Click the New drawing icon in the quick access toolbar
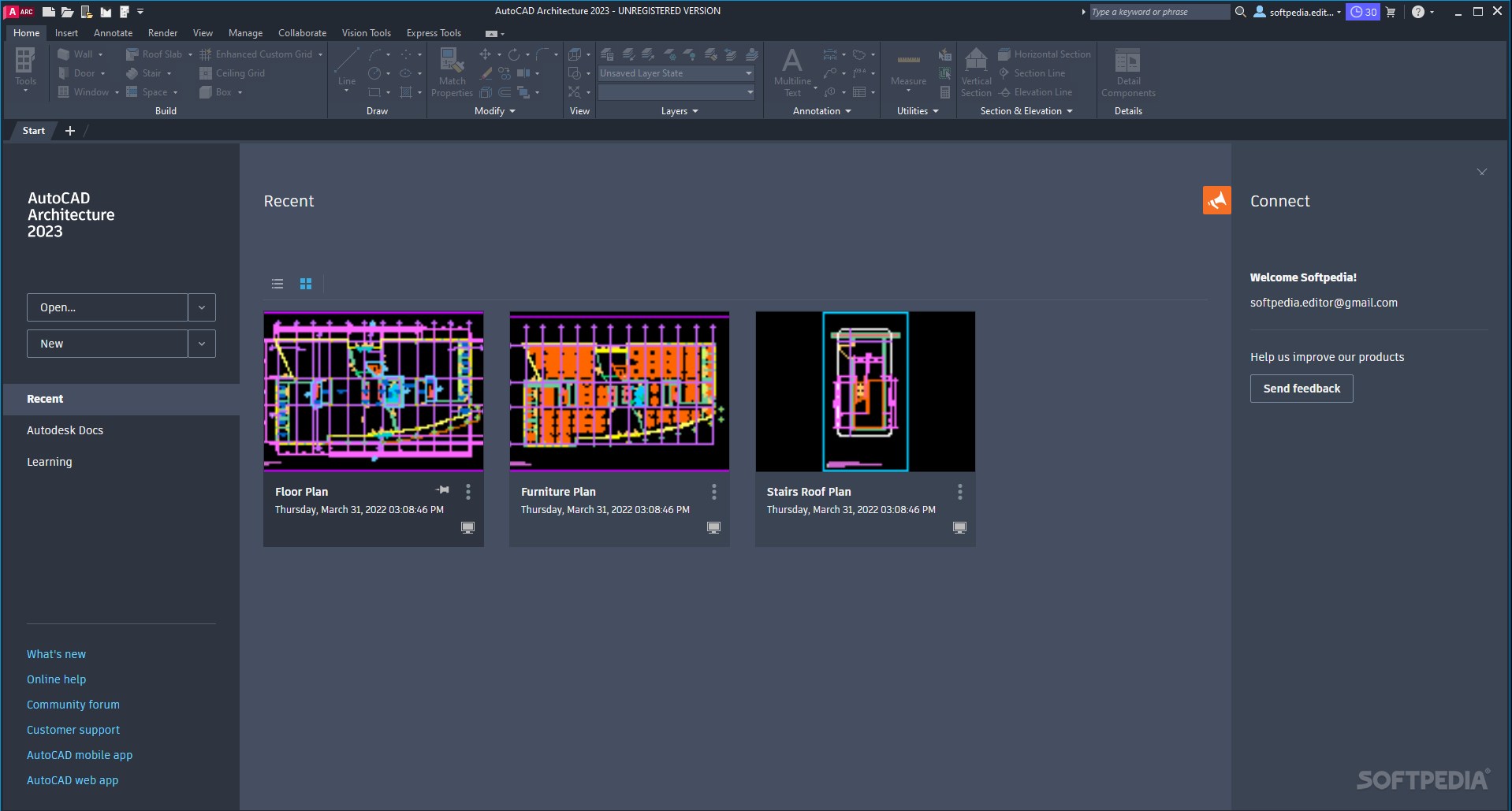The width and height of the screenshot is (1512, 811). (x=49, y=12)
